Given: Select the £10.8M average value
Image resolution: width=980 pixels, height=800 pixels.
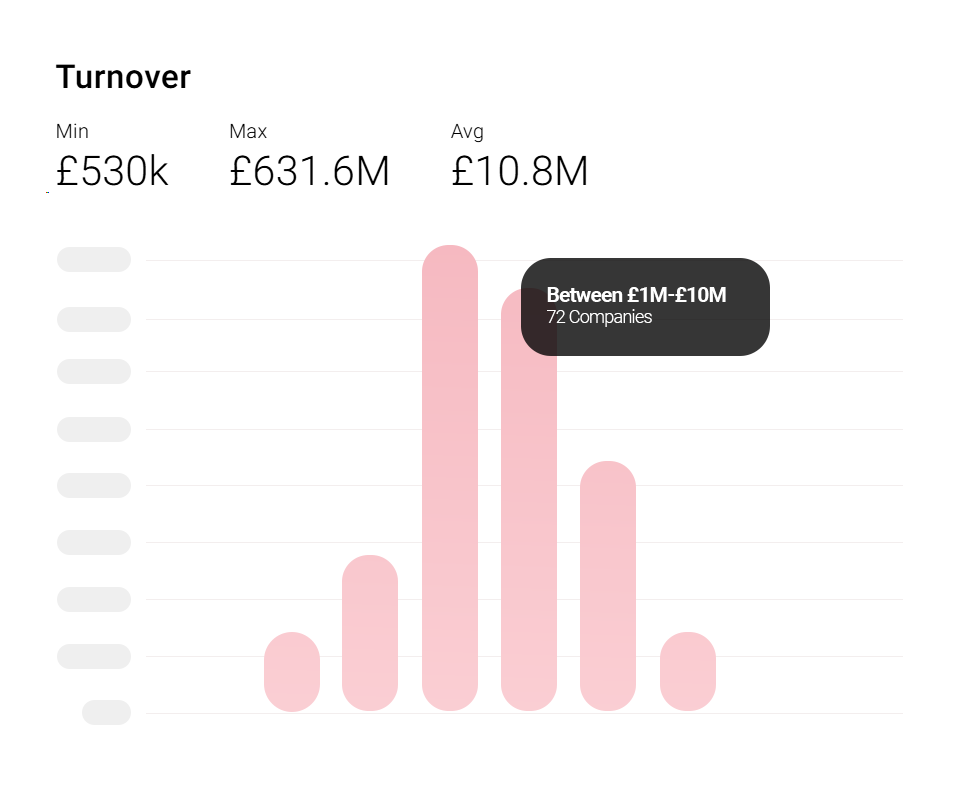Looking at the screenshot, I should 520,172.
